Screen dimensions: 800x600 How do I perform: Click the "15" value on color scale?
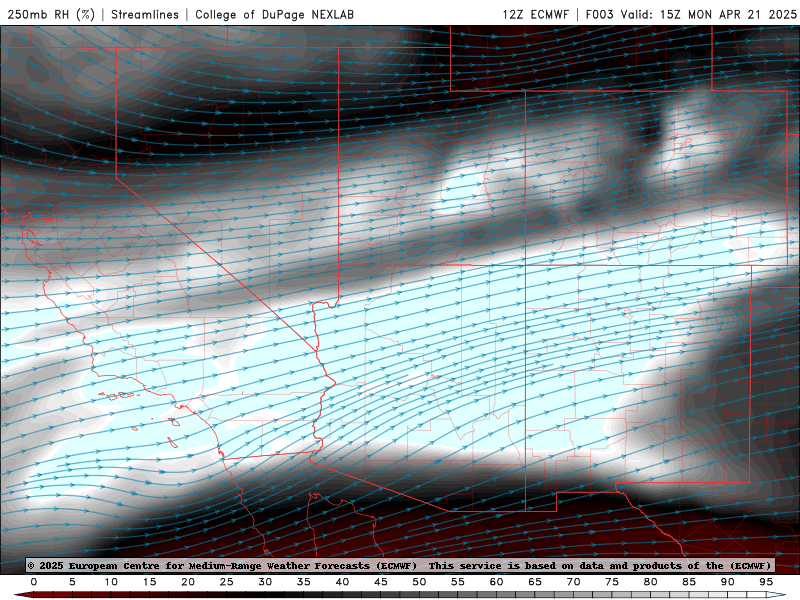point(149,582)
